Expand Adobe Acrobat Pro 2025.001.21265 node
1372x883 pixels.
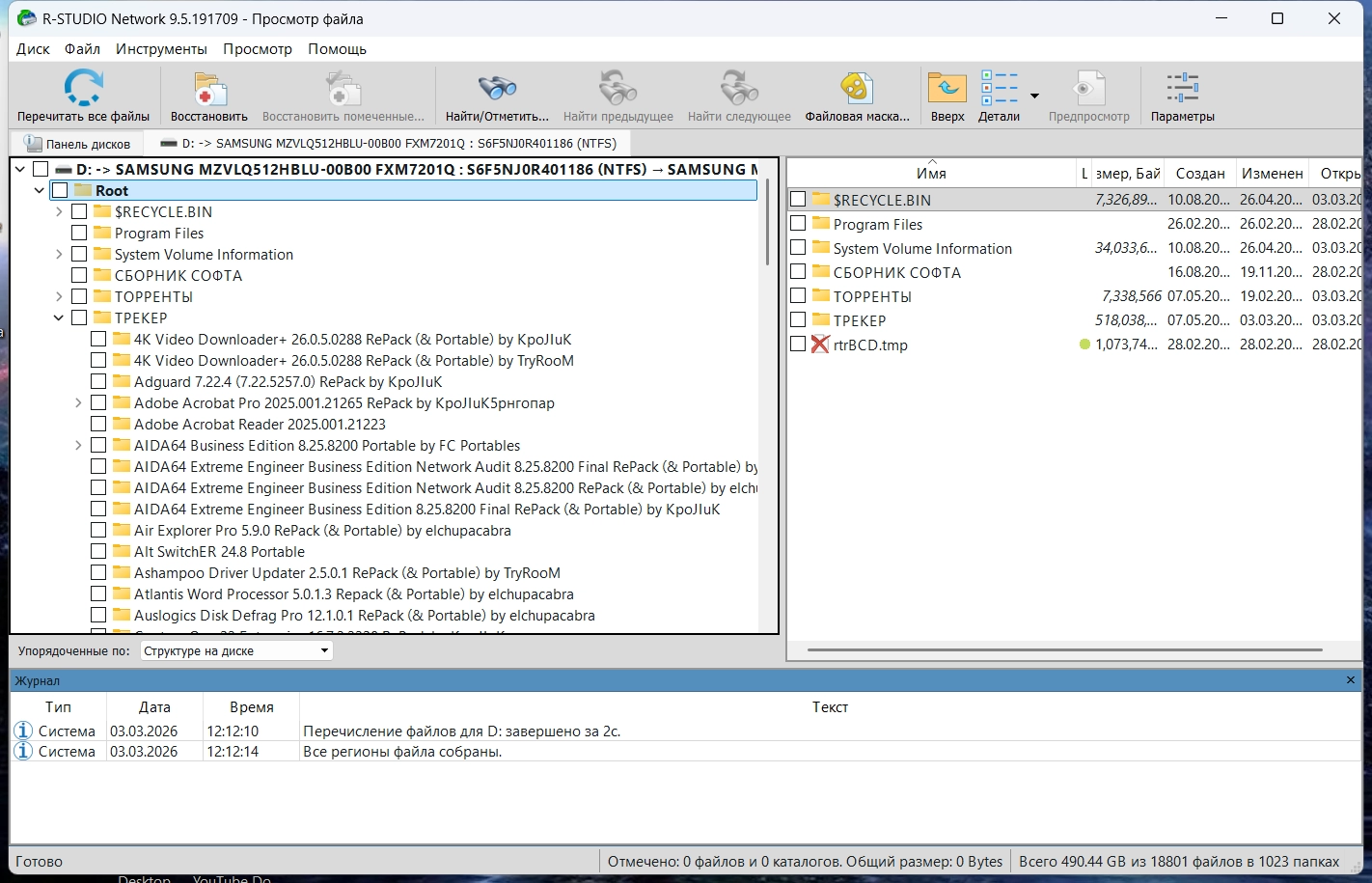(x=78, y=402)
